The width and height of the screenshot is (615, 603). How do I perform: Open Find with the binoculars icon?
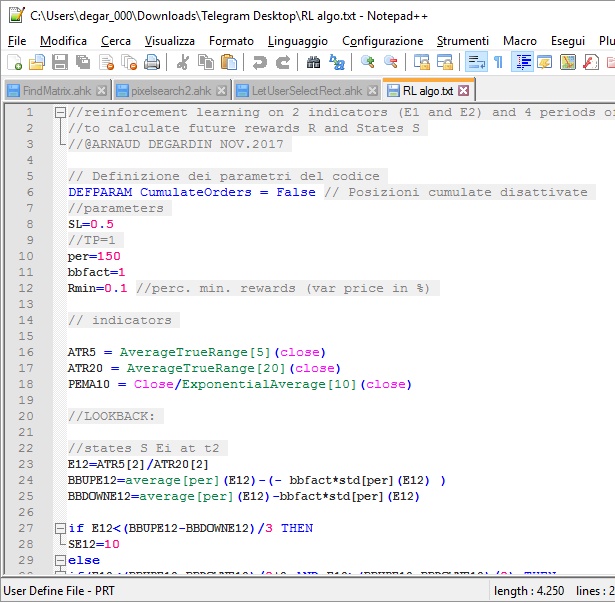click(313, 62)
